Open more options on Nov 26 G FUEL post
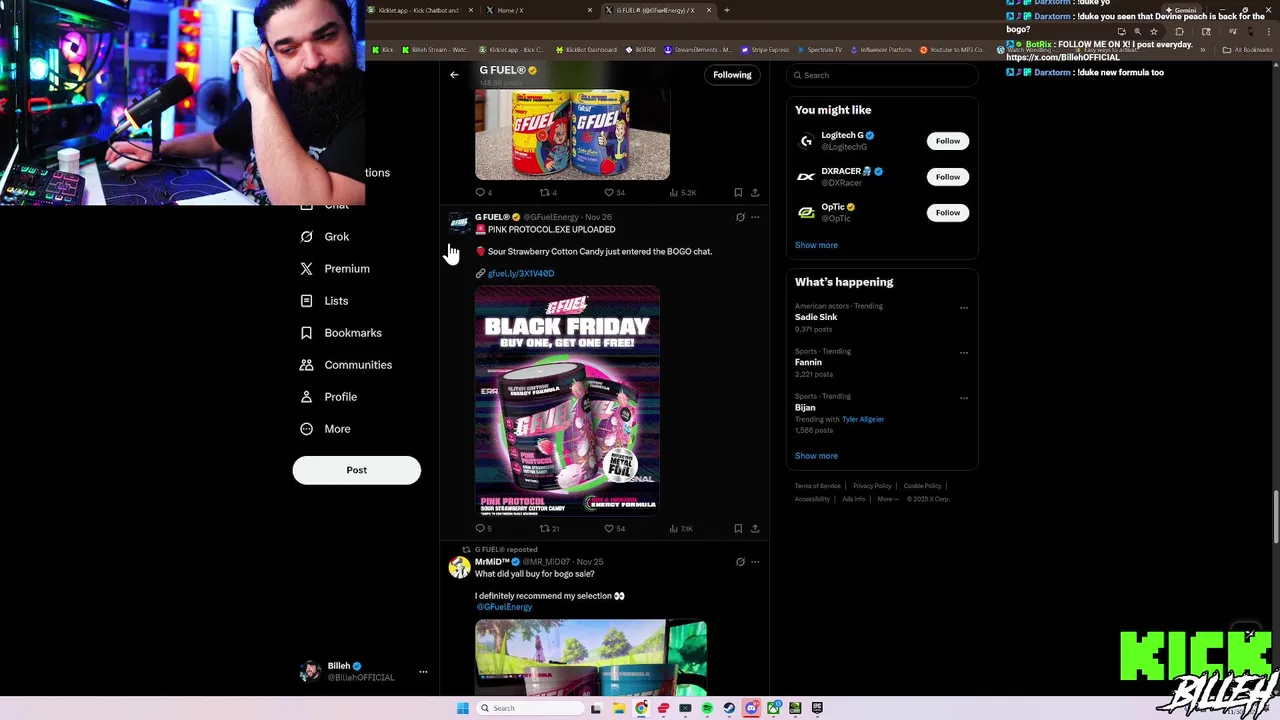Image resolution: width=1280 pixels, height=720 pixels. pyautogui.click(x=755, y=217)
